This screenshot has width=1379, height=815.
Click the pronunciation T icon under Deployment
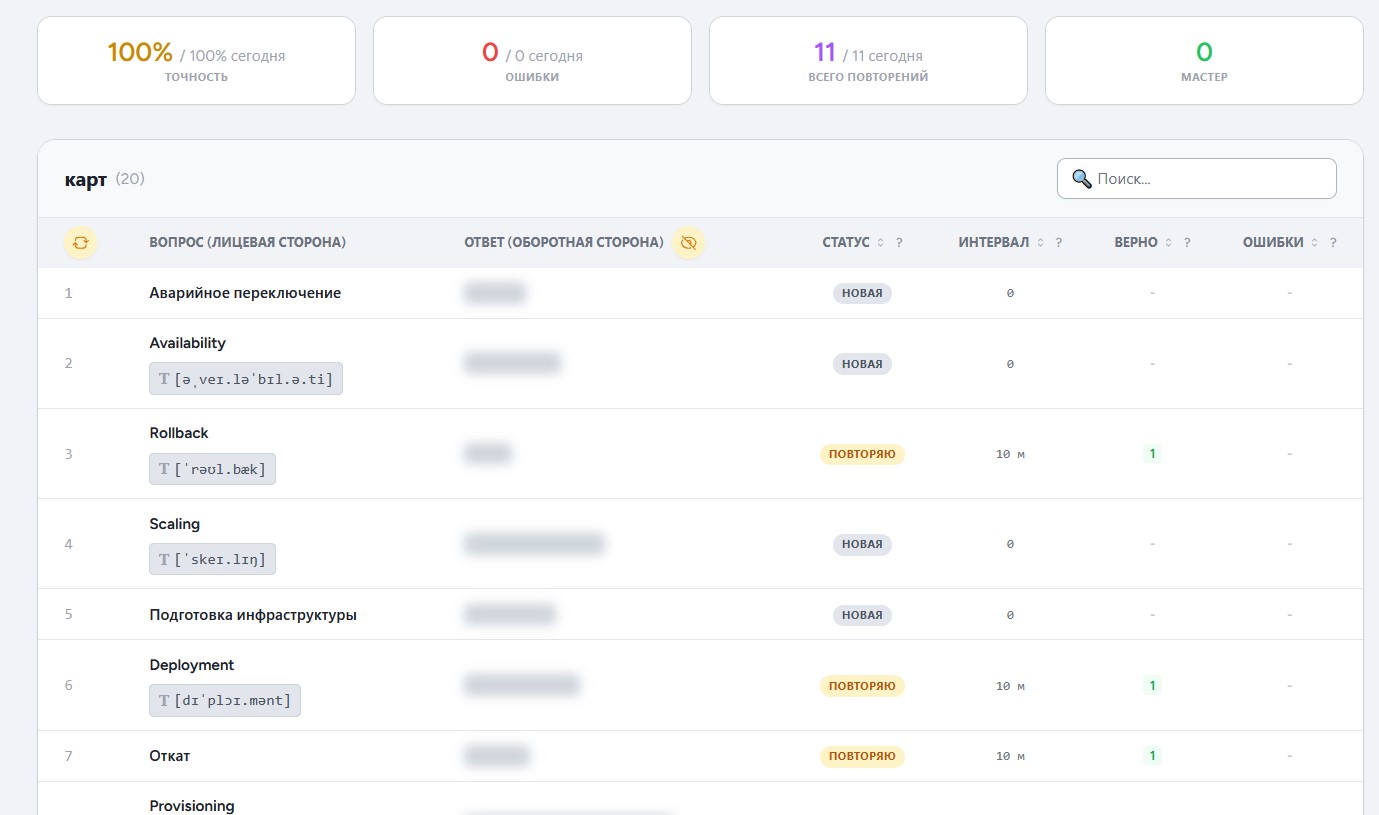pyautogui.click(x=164, y=700)
